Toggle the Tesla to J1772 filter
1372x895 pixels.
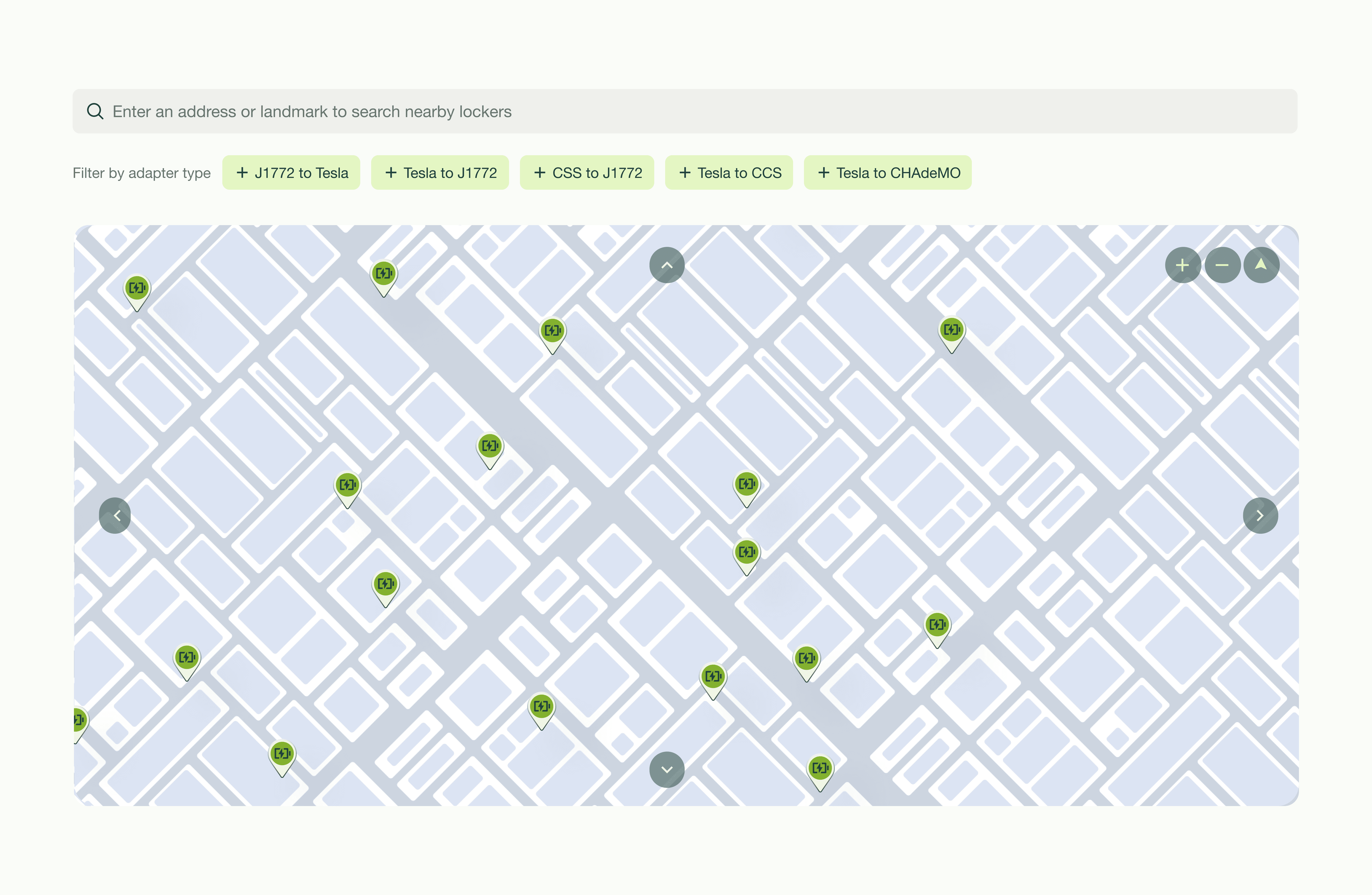440,173
